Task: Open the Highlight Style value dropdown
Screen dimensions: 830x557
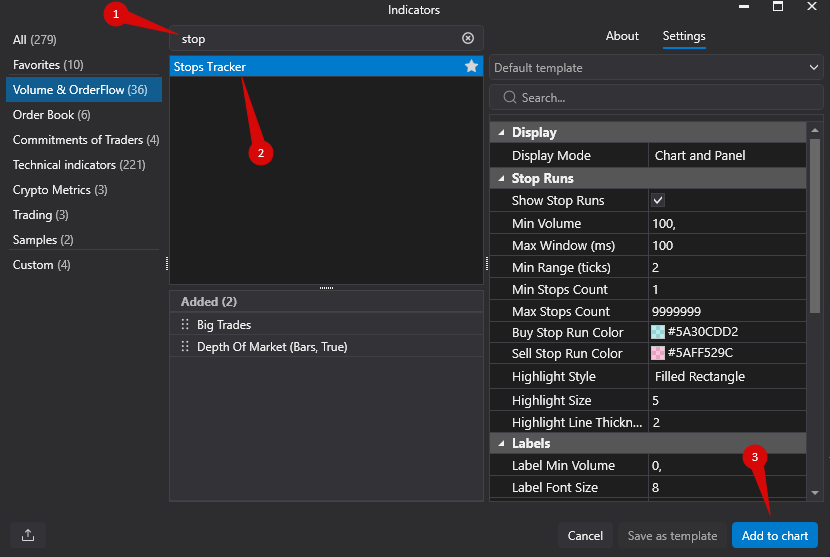Action: tap(727, 376)
